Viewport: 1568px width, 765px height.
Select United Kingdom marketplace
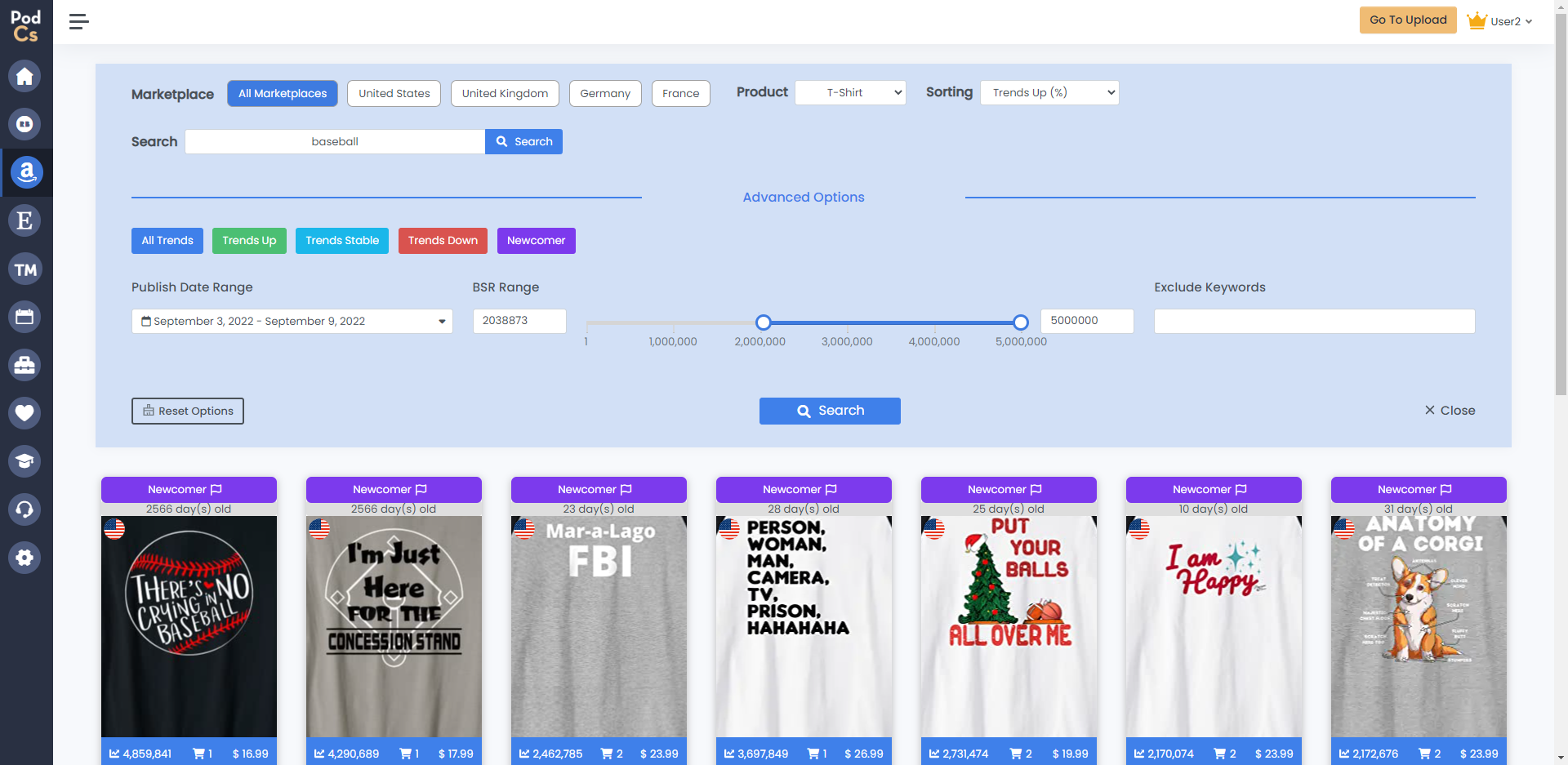pos(506,93)
